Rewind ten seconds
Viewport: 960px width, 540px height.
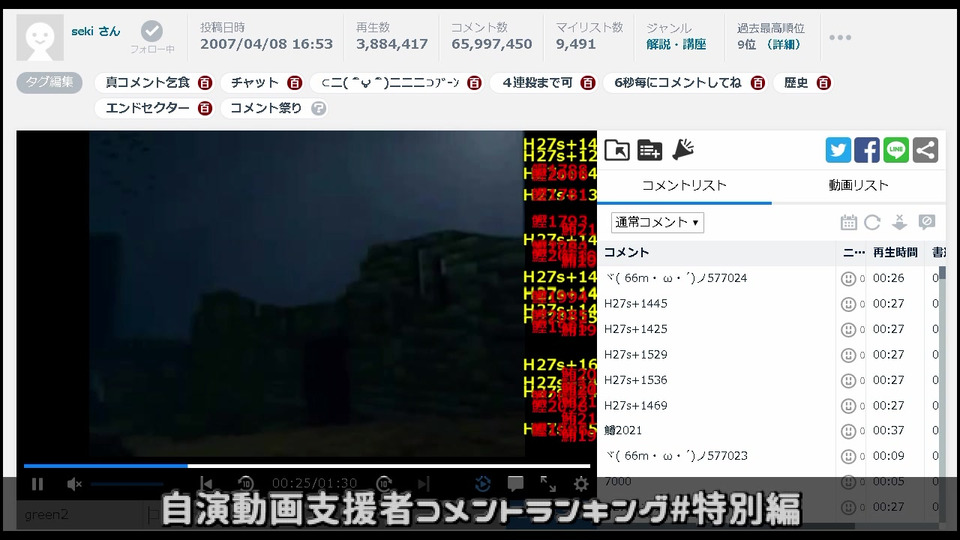click(x=246, y=484)
